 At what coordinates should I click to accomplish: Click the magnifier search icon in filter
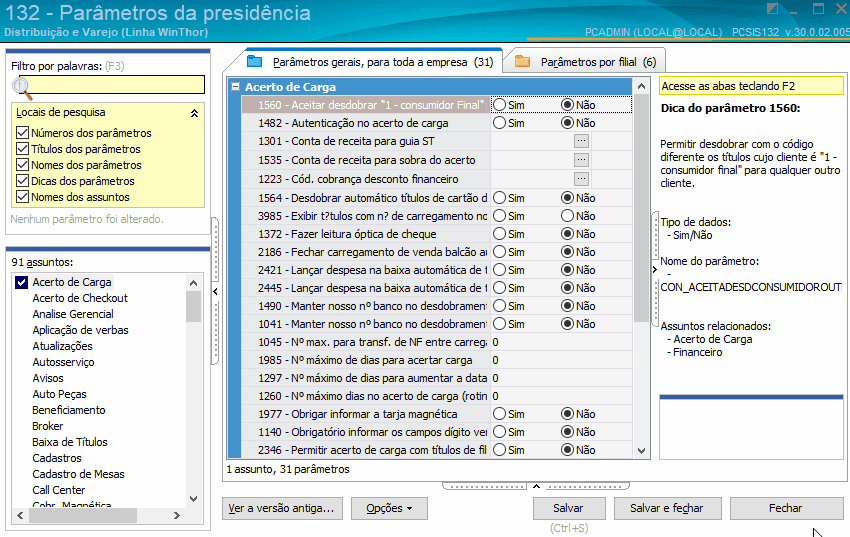22,88
